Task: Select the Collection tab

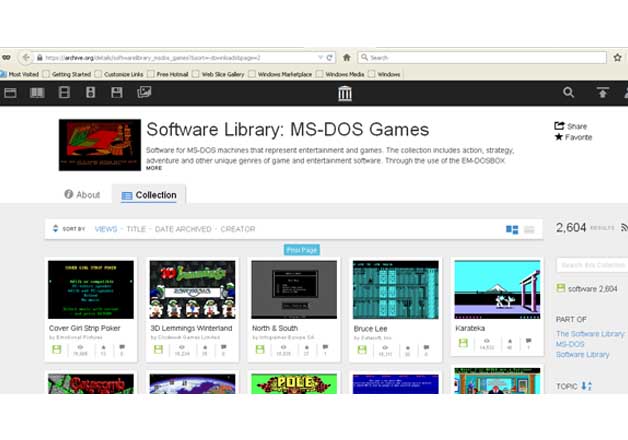Action: coord(149,195)
